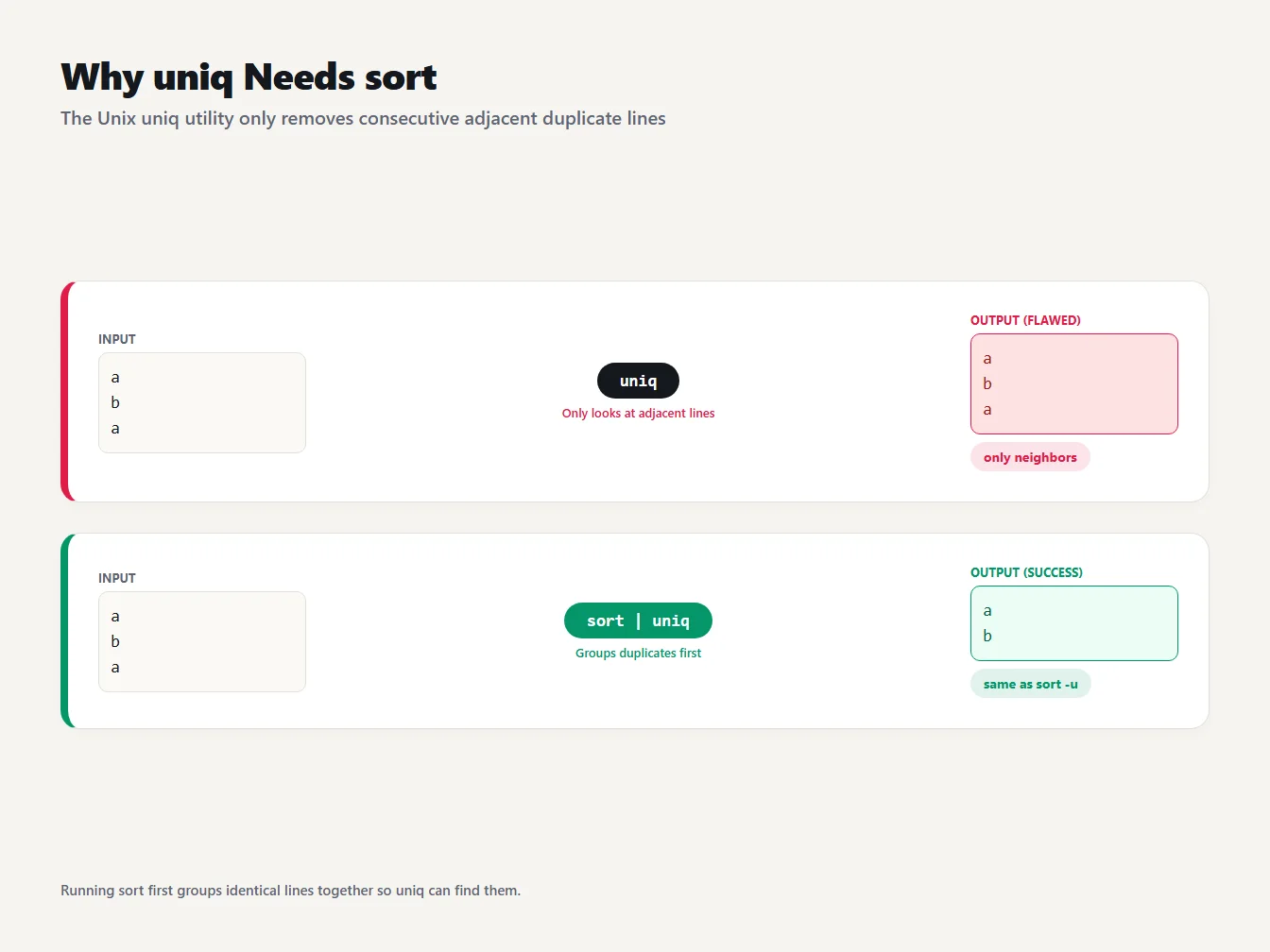Image resolution: width=1270 pixels, height=952 pixels.
Task: Click the subtitle about consecutive adjacent duplicate lines
Action: click(x=363, y=118)
